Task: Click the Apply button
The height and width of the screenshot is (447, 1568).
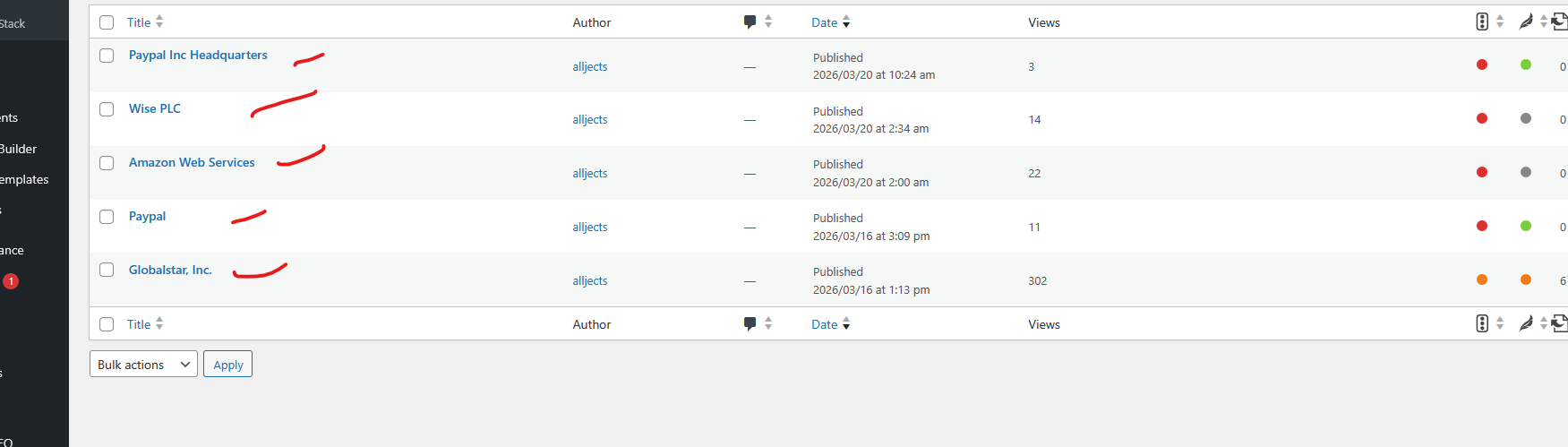Action: 227,365
